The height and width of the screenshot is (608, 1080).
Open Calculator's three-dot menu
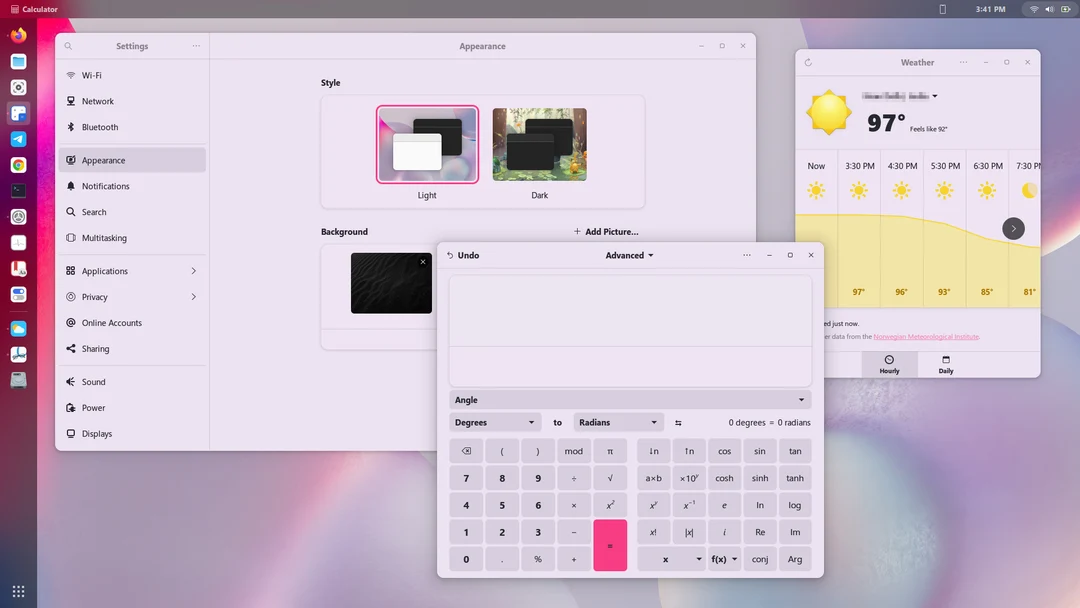(747, 255)
